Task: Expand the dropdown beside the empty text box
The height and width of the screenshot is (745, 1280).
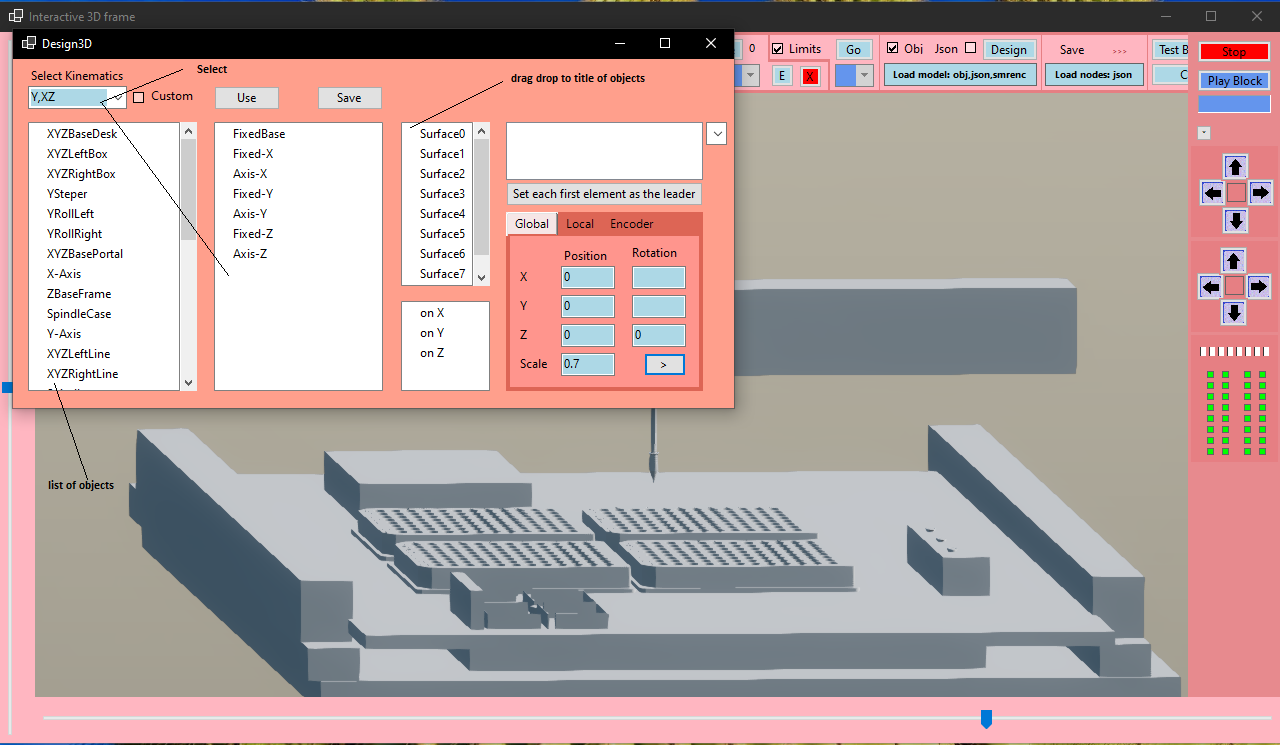Action: coord(716,134)
